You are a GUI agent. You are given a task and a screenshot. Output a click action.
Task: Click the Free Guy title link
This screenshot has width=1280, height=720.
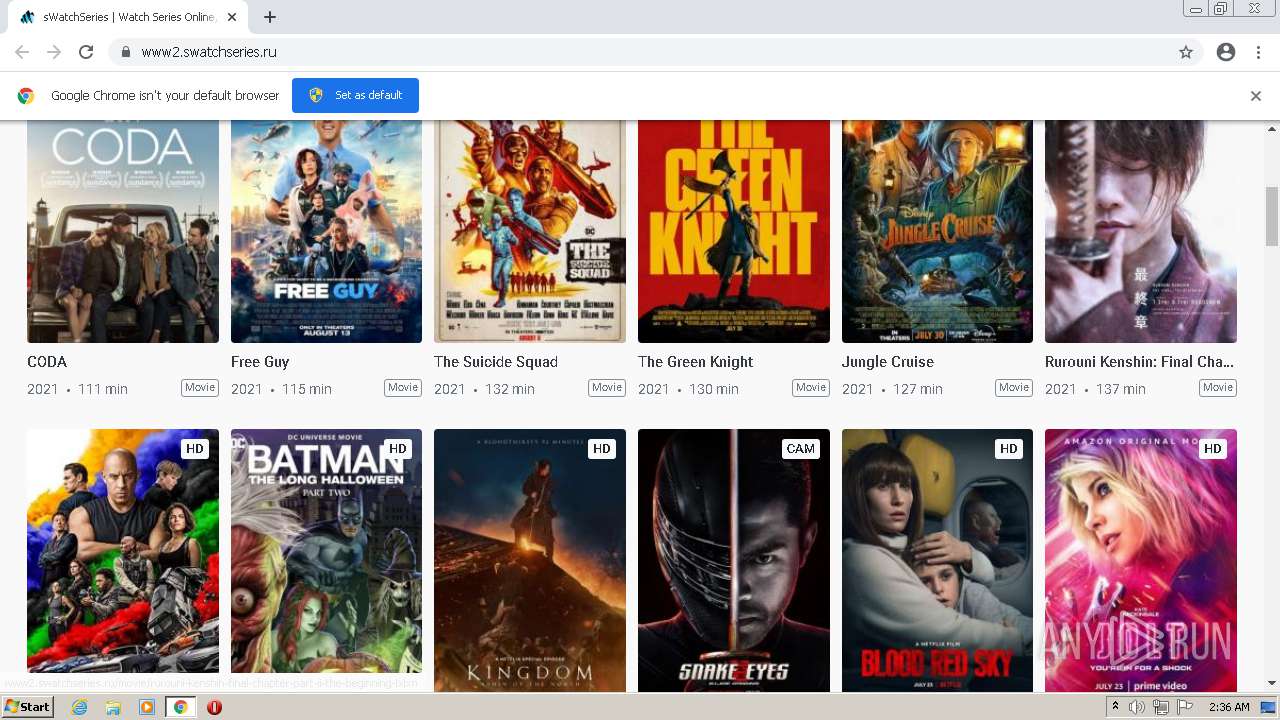(260, 362)
